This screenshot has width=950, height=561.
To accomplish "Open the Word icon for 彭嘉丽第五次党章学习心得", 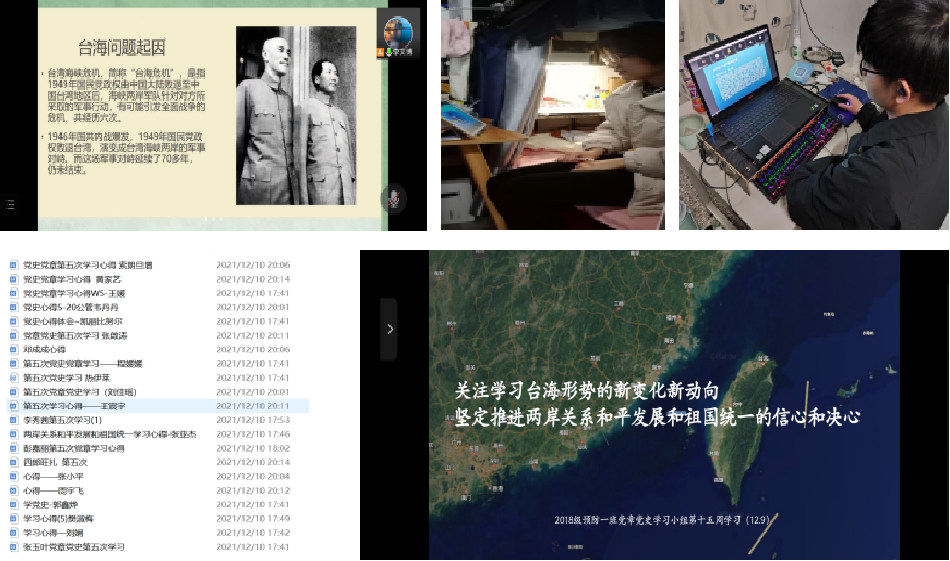I will click(13, 448).
